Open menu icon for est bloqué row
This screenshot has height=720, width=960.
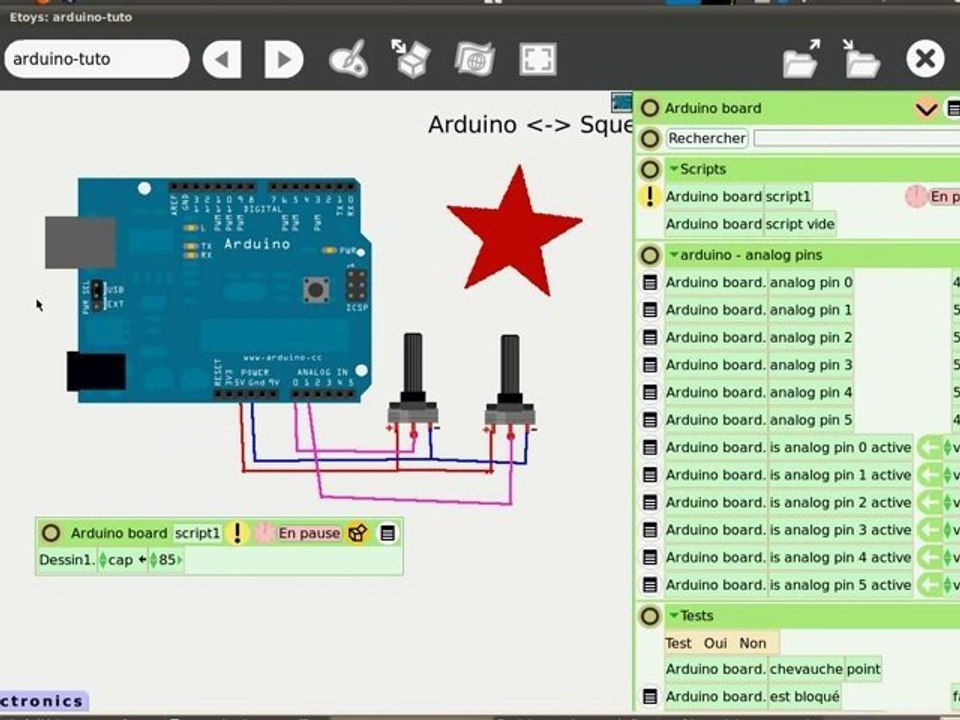coord(650,696)
